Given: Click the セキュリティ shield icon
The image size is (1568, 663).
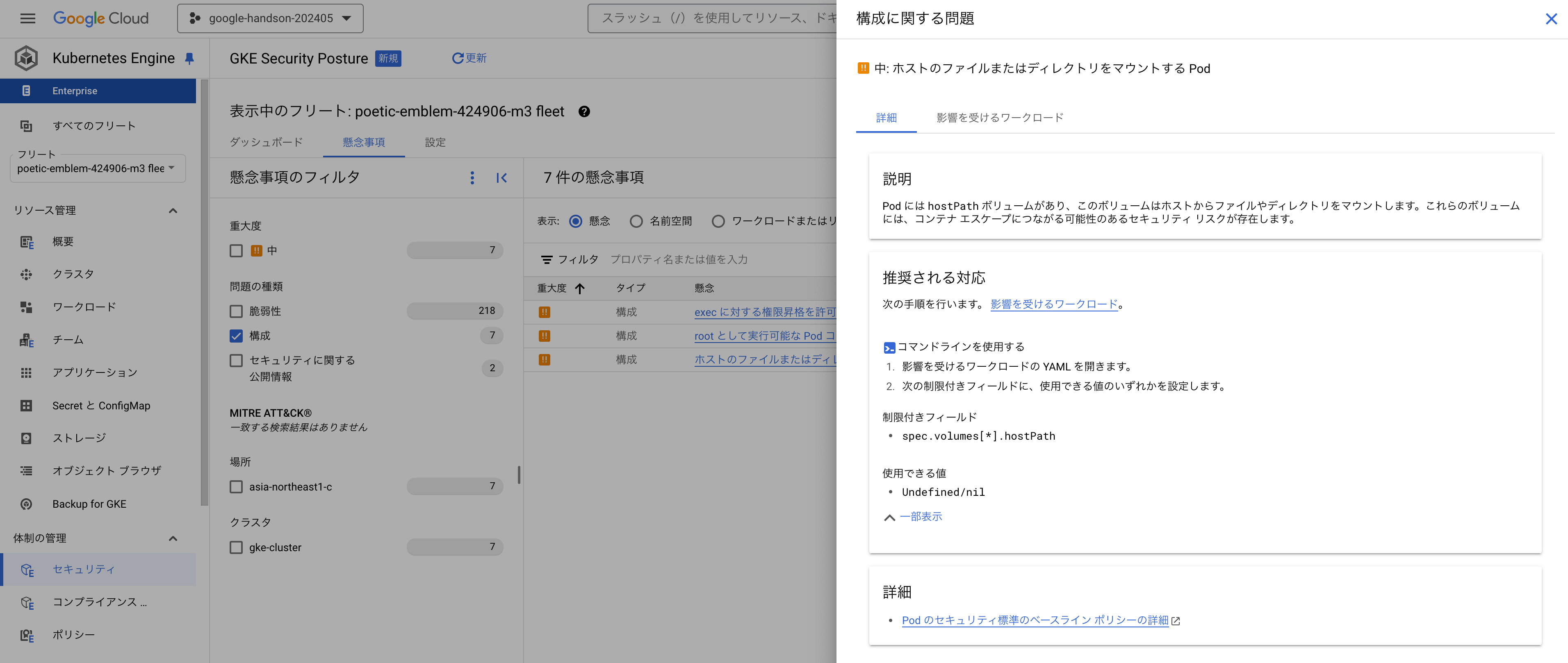Looking at the screenshot, I should tap(27, 570).
